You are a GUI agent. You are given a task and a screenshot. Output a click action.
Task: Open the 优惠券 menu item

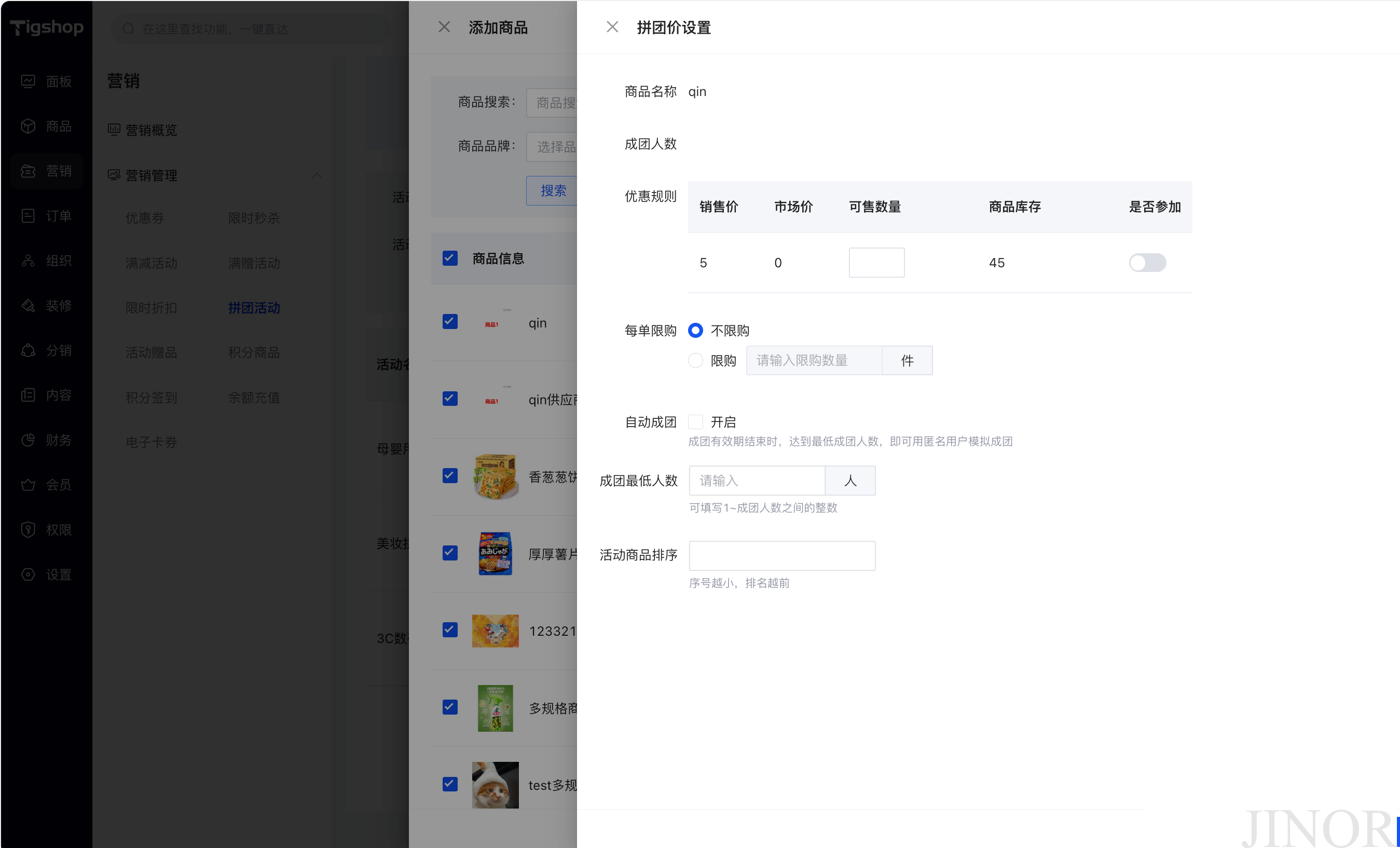point(145,218)
